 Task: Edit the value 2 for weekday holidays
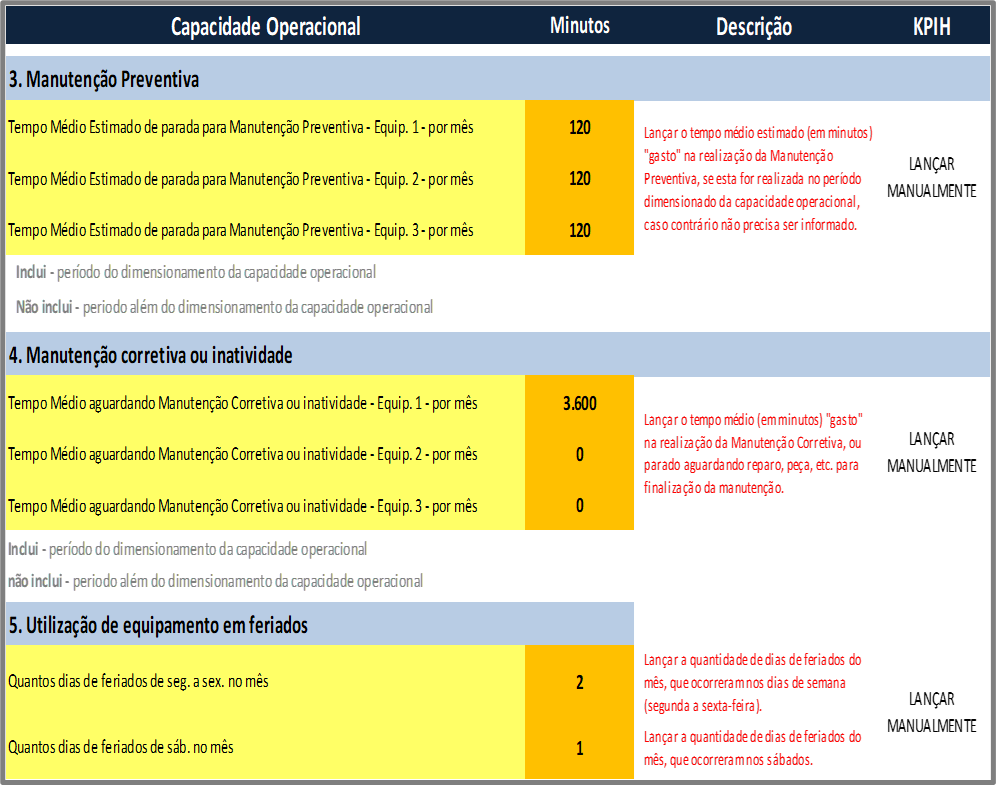[x=579, y=682]
